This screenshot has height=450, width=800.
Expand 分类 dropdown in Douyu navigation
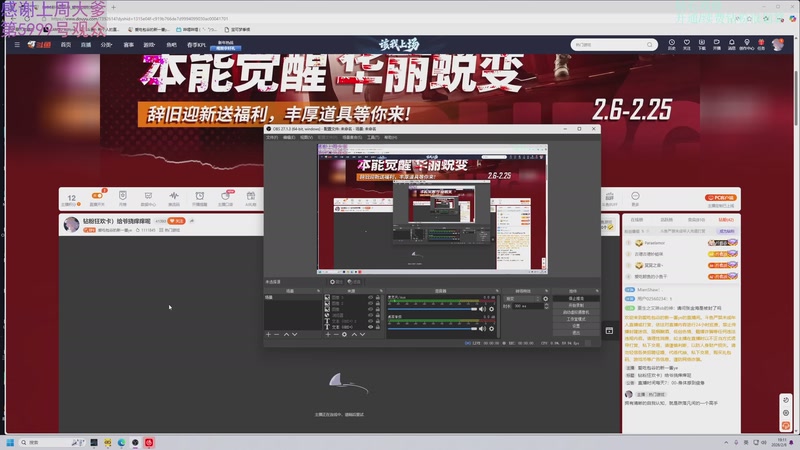coord(106,45)
